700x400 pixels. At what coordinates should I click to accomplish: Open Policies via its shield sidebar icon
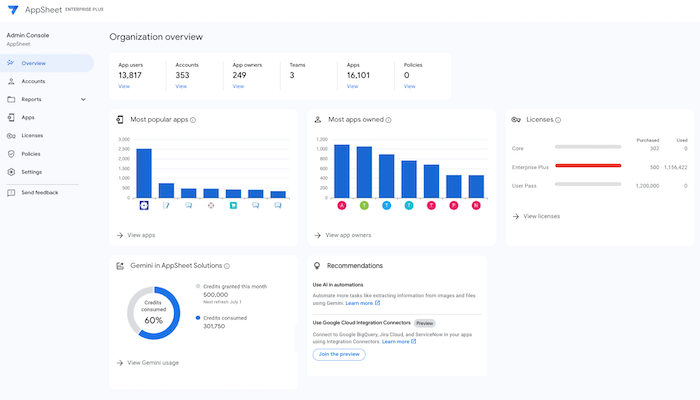pos(11,154)
